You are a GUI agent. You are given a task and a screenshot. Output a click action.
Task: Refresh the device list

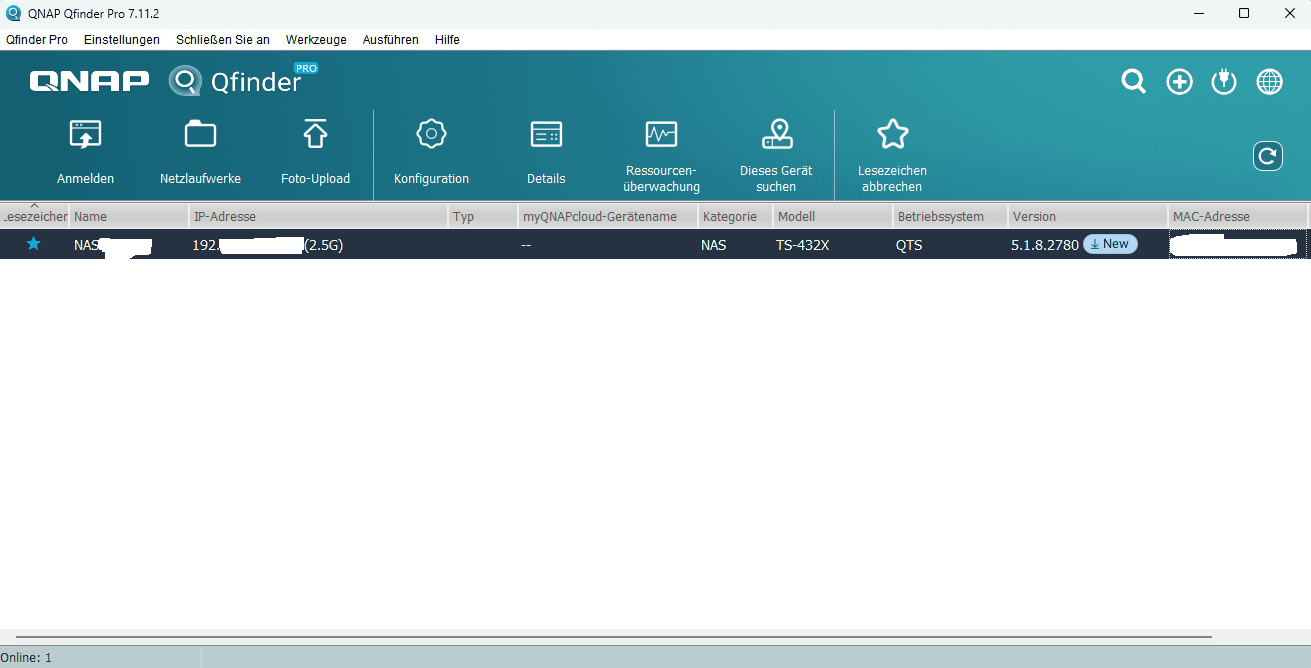pyautogui.click(x=1268, y=156)
